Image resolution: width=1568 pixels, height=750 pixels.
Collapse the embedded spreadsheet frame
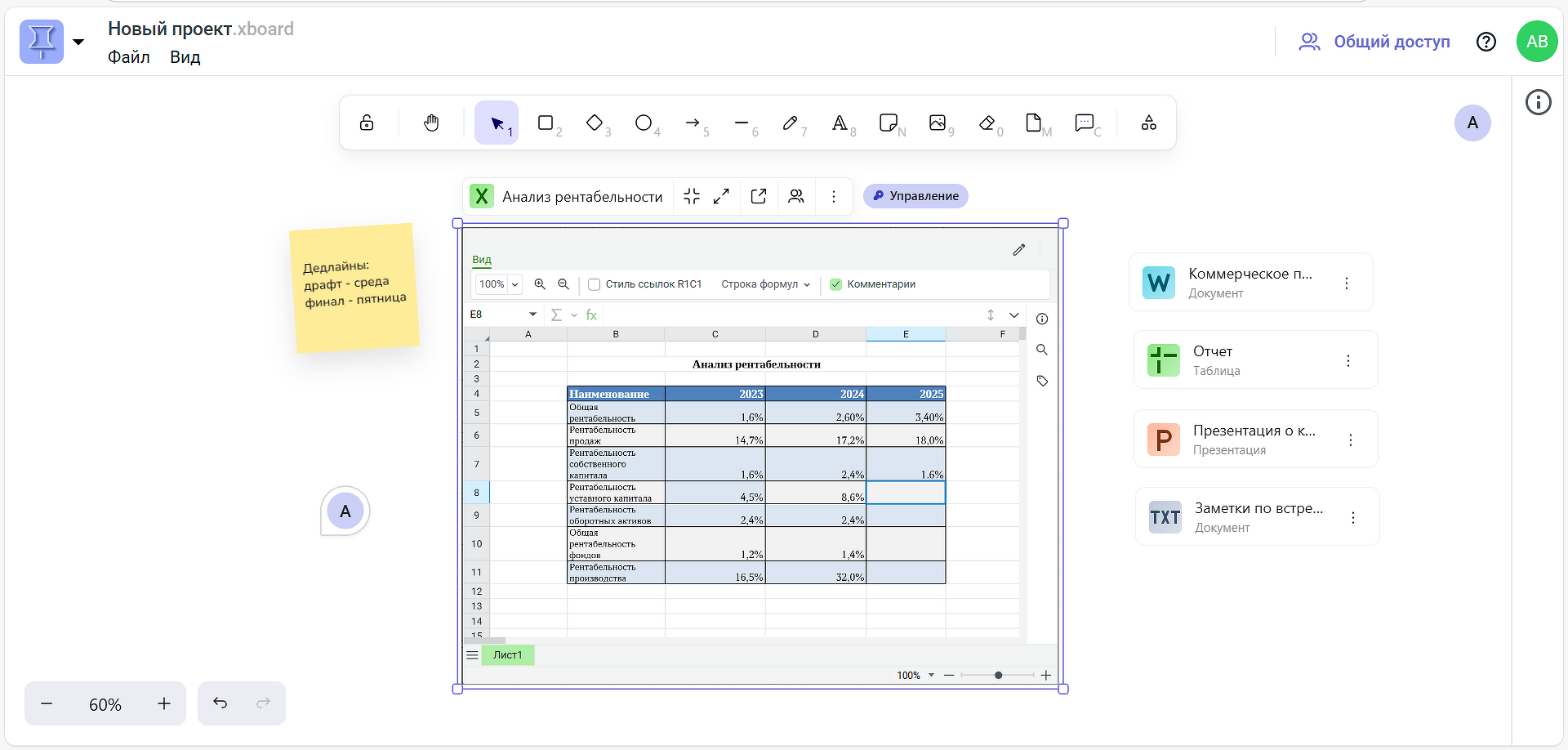[692, 196]
